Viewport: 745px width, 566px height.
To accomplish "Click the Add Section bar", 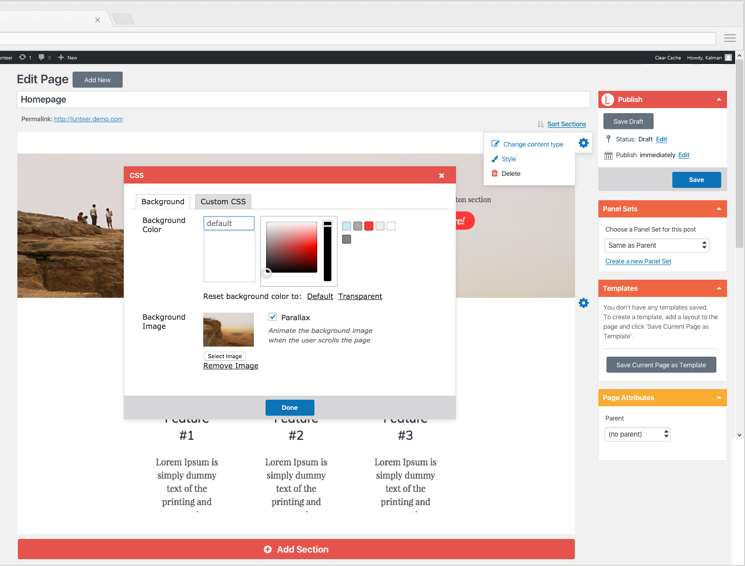I will click(296, 549).
